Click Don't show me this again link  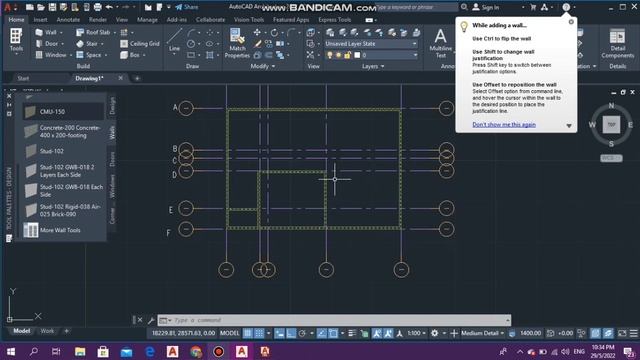(504, 124)
